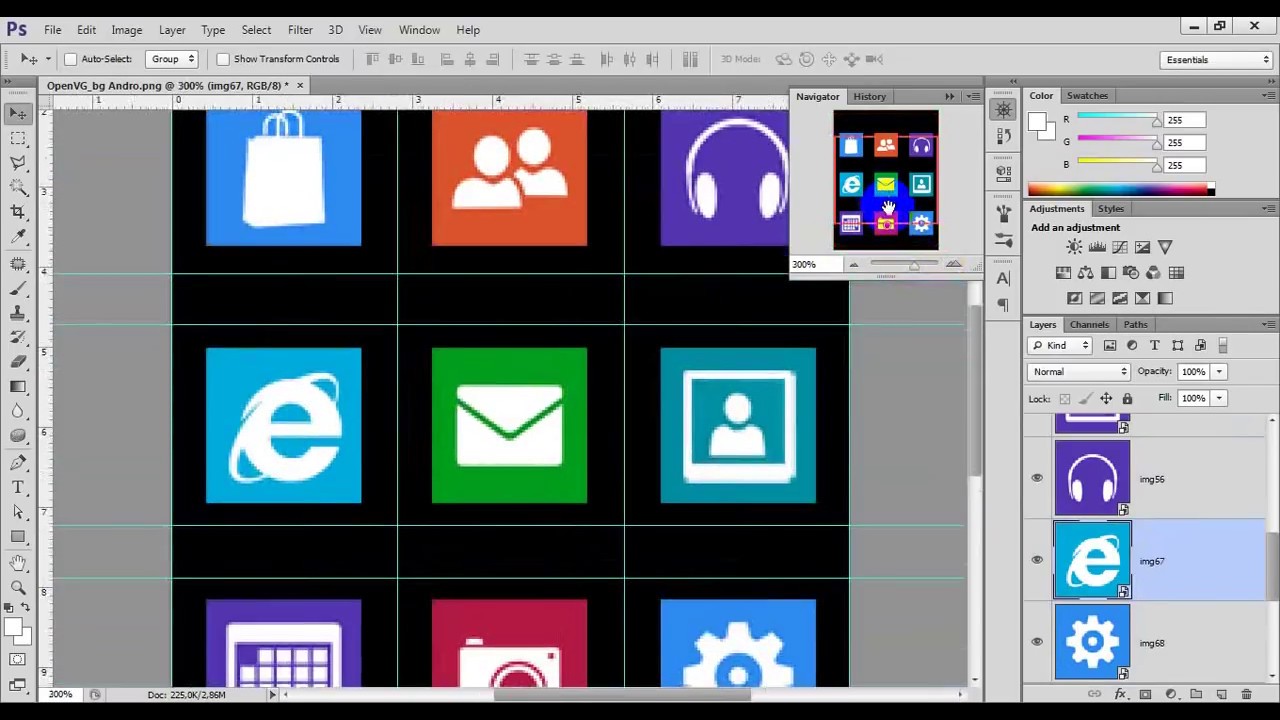Select the Hand tool
This screenshot has width=1280, height=720.
(x=18, y=563)
